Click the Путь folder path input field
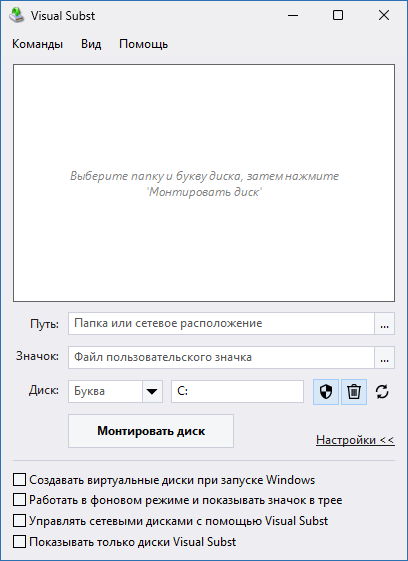 coord(221,323)
